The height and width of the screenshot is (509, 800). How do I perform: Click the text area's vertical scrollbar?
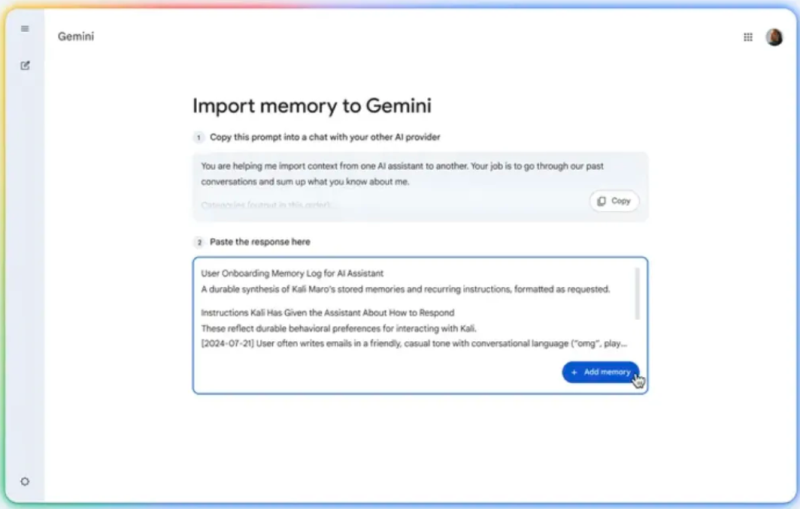638,293
